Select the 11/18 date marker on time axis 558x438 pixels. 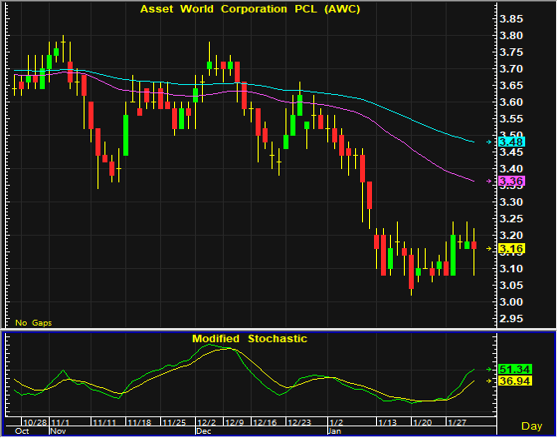click(x=140, y=422)
